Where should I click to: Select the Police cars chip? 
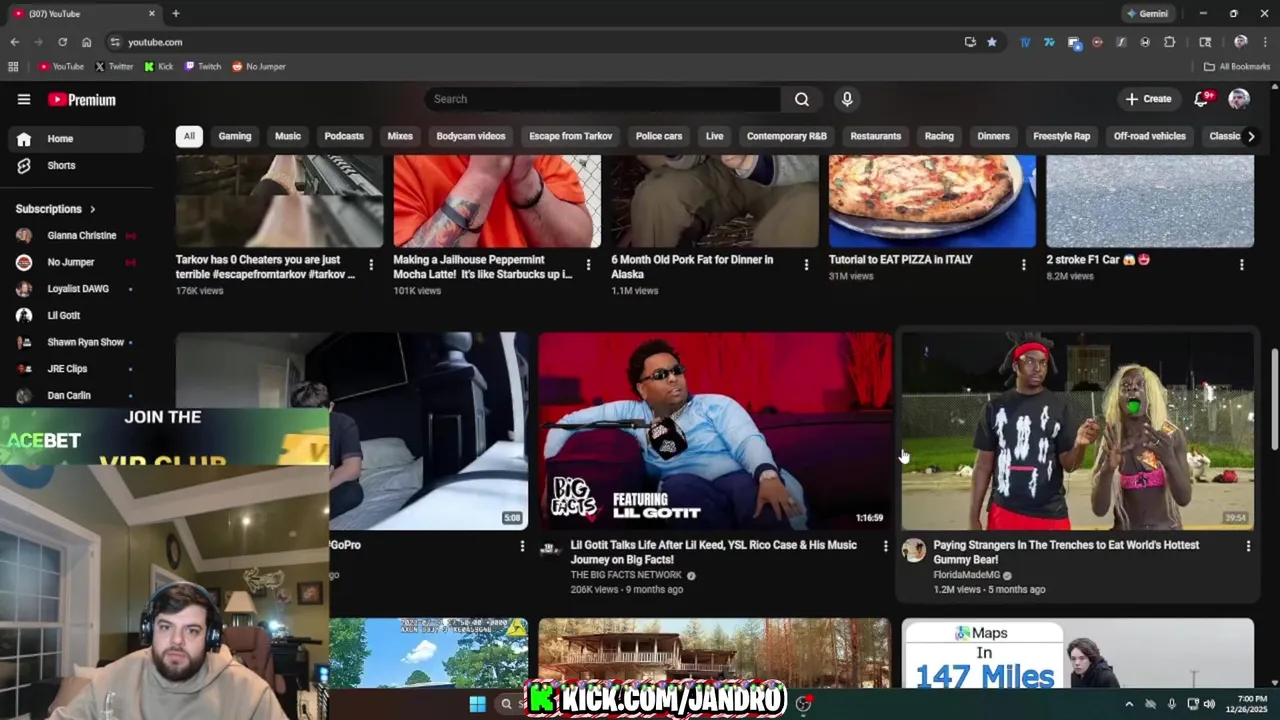659,136
